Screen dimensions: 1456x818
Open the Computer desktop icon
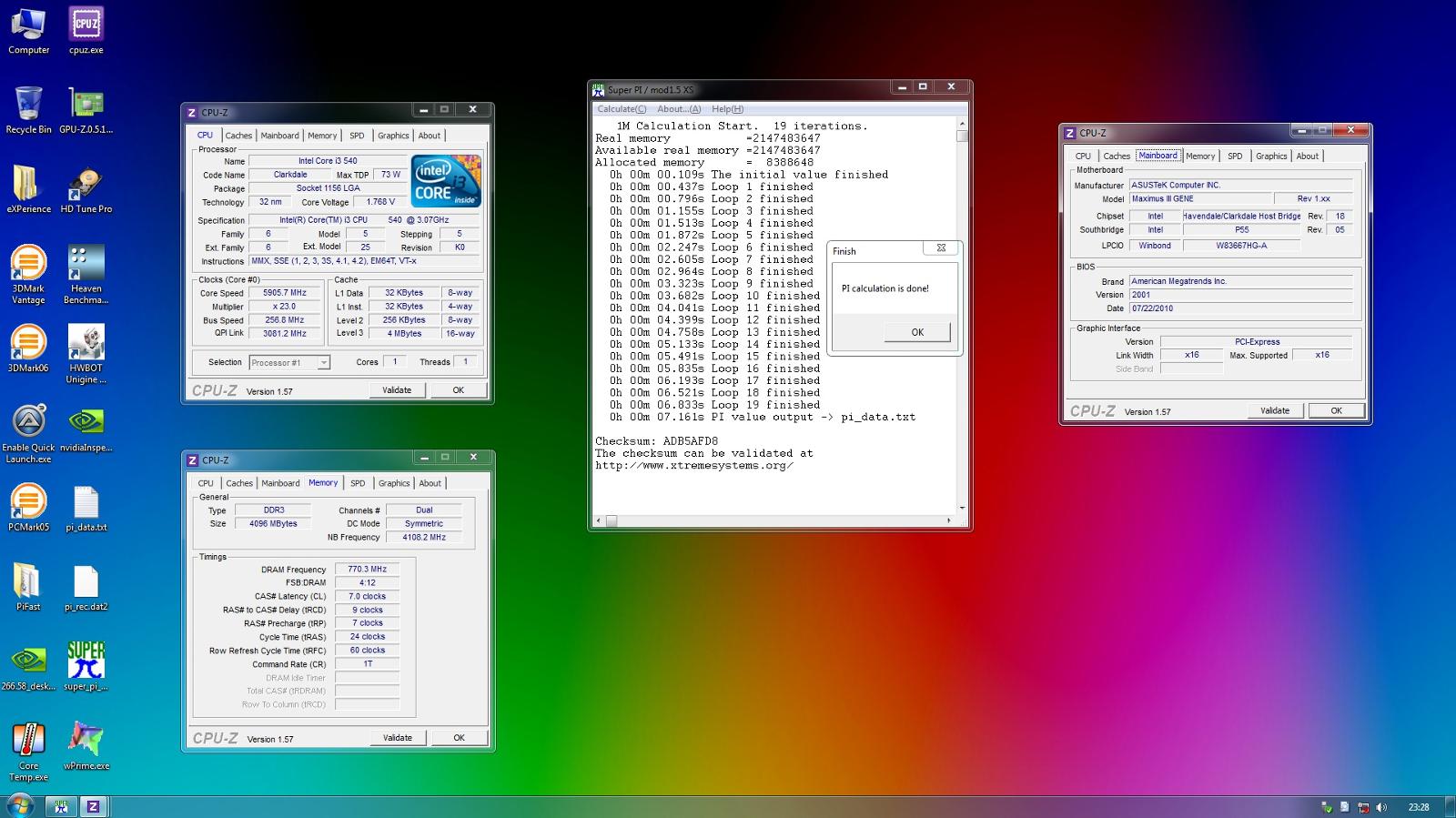pos(28,31)
